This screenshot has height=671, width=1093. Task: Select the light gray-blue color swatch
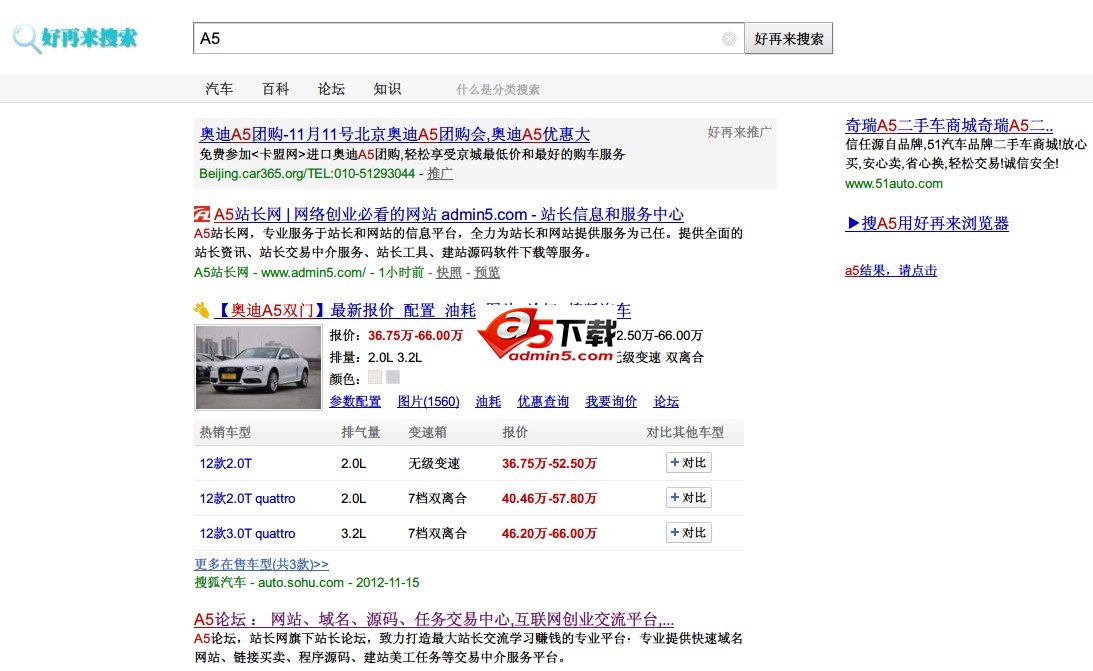coord(393,377)
